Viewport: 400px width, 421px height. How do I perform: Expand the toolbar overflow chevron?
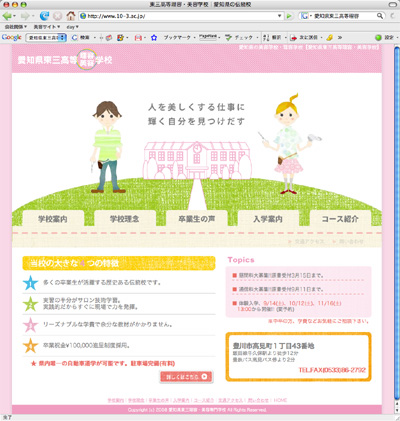[x=340, y=38]
